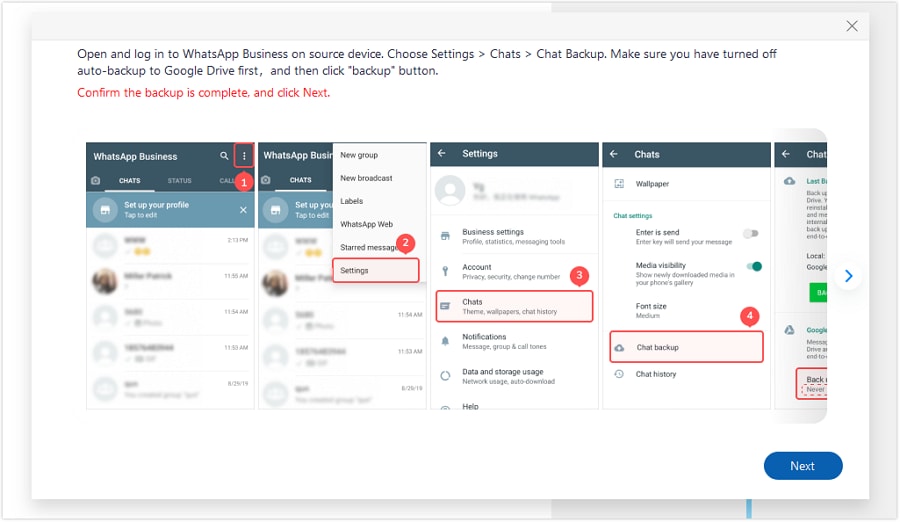Click the Notifications bell icon

(445, 341)
